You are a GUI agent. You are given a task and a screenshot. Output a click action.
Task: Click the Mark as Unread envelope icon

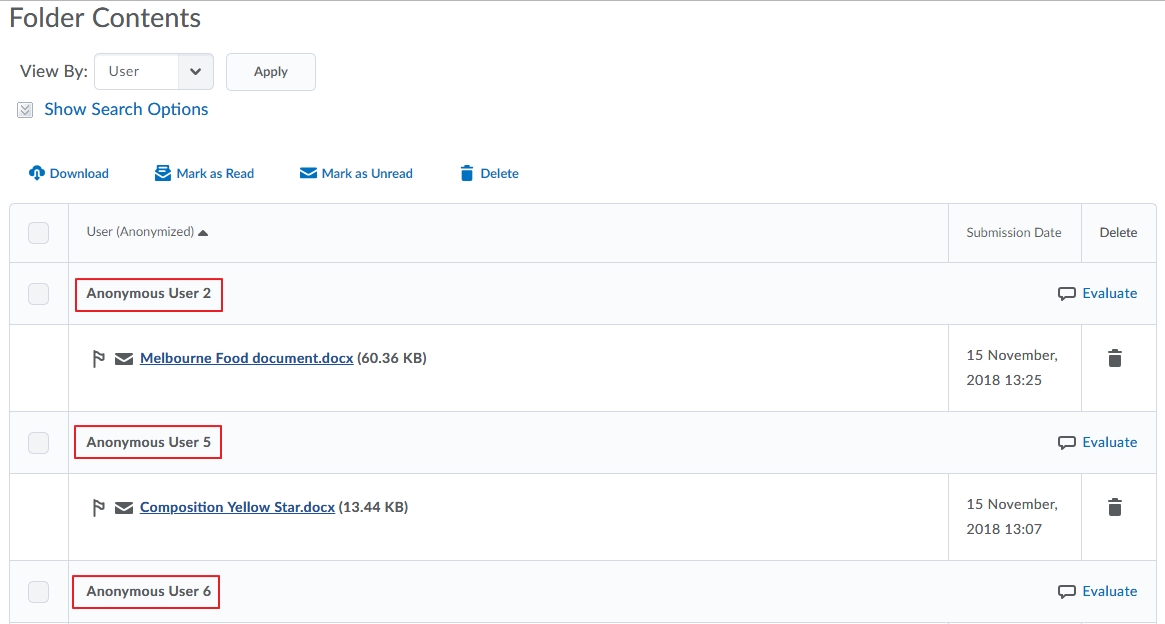click(x=308, y=173)
